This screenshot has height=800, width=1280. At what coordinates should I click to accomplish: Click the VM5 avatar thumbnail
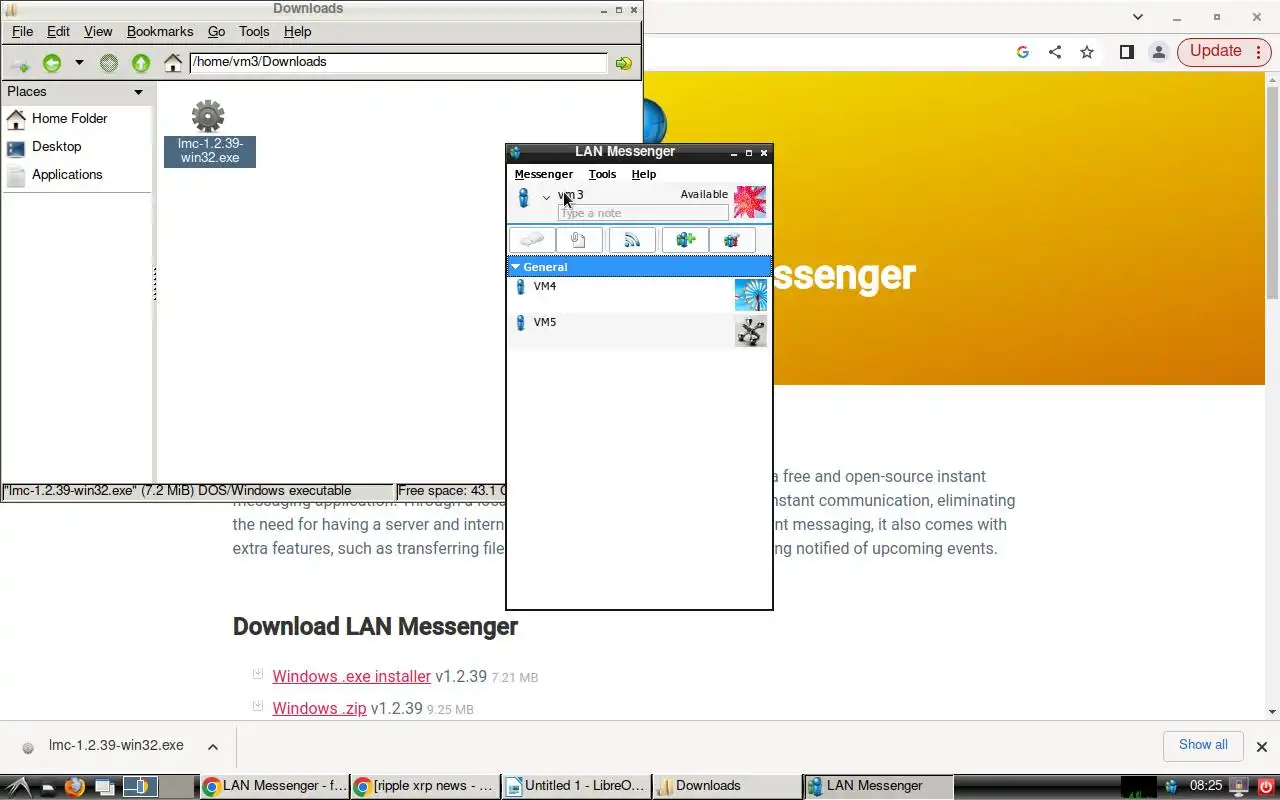coord(751,331)
